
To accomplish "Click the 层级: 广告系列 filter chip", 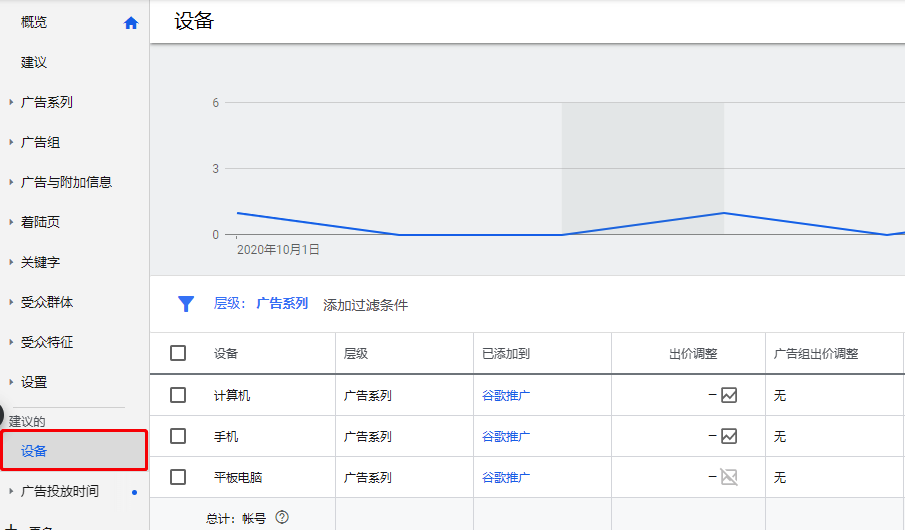I will [x=261, y=304].
